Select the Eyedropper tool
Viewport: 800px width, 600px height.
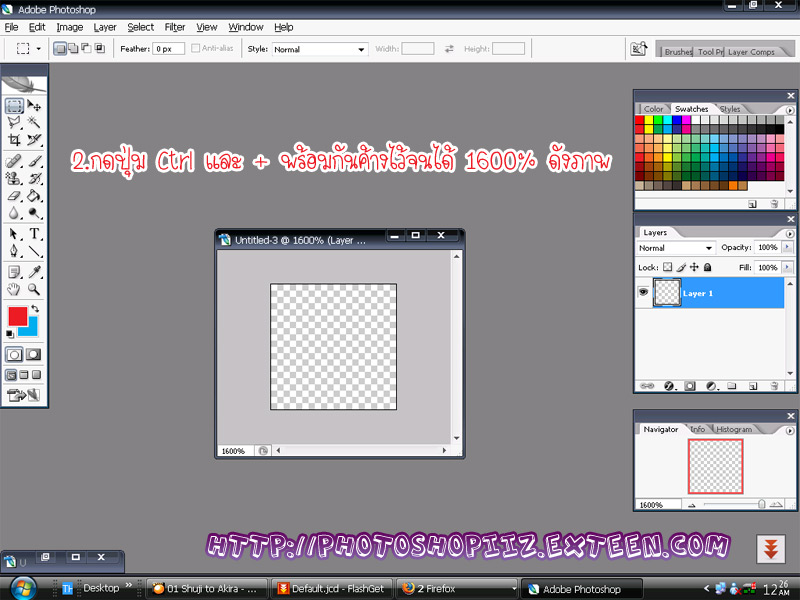pos(34,272)
